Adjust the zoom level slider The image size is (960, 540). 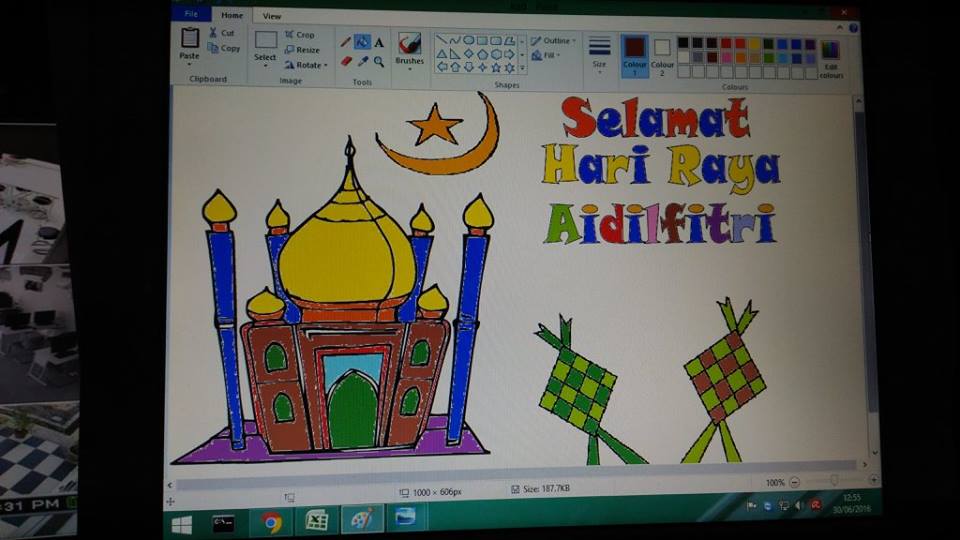(x=834, y=481)
